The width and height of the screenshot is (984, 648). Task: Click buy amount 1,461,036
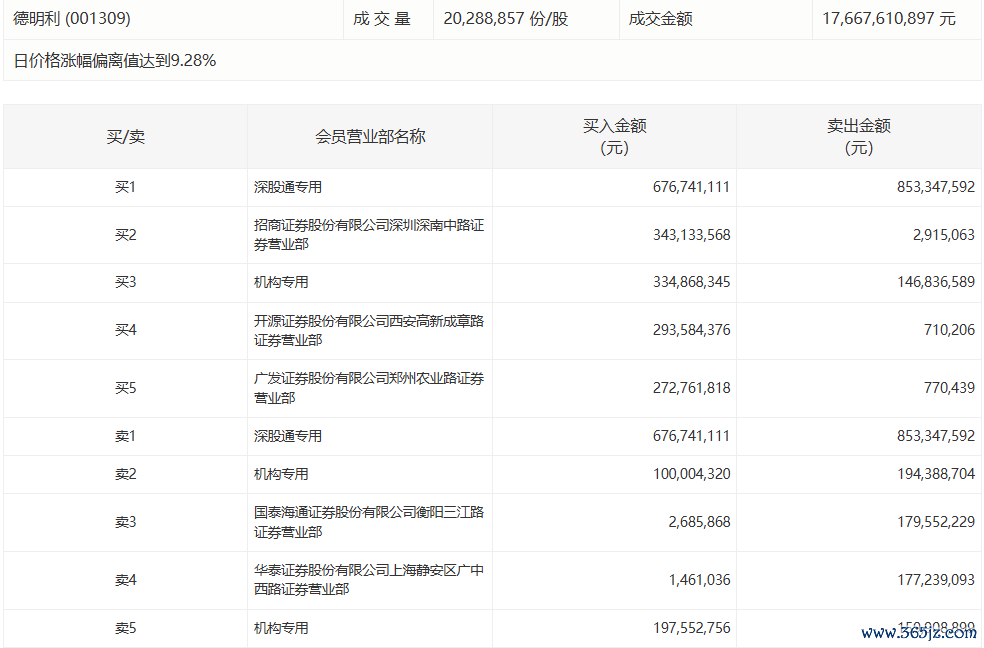[x=699, y=580]
